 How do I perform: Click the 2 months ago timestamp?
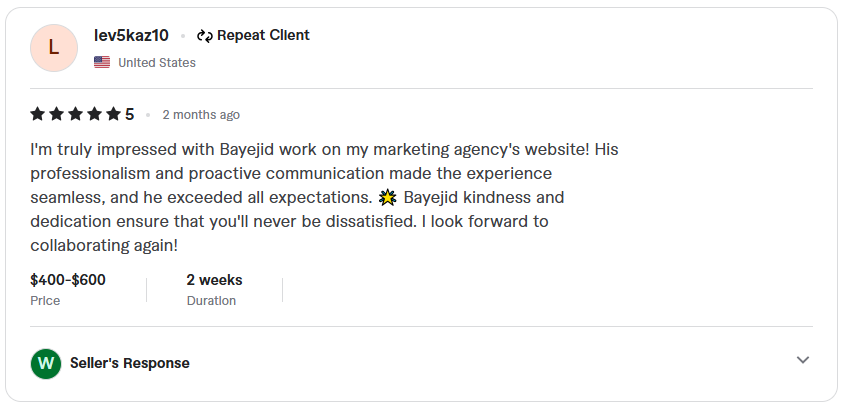[x=201, y=115]
